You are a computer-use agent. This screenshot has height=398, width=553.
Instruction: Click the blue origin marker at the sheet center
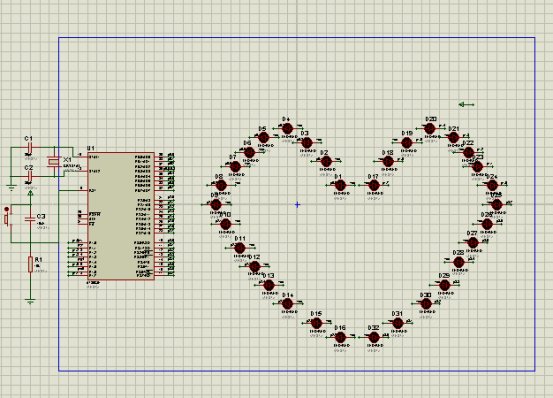point(297,204)
